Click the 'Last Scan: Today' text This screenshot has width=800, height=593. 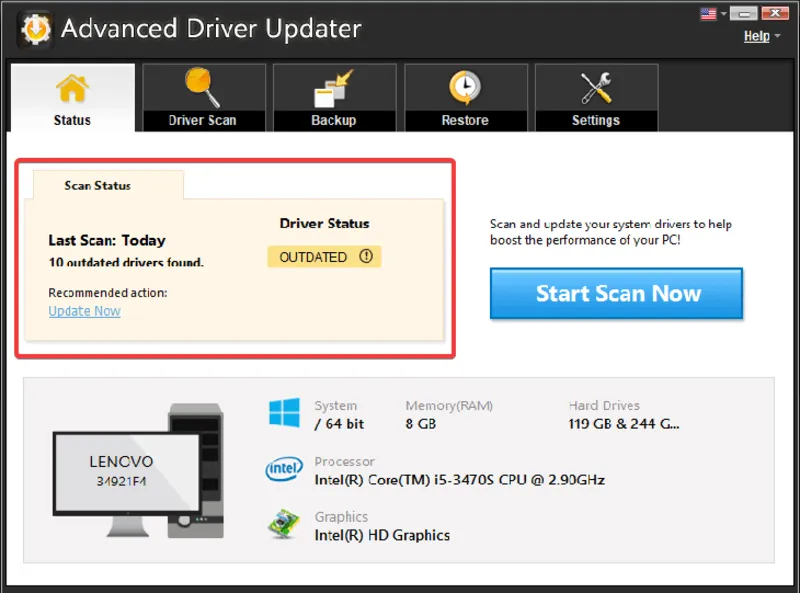tap(107, 240)
